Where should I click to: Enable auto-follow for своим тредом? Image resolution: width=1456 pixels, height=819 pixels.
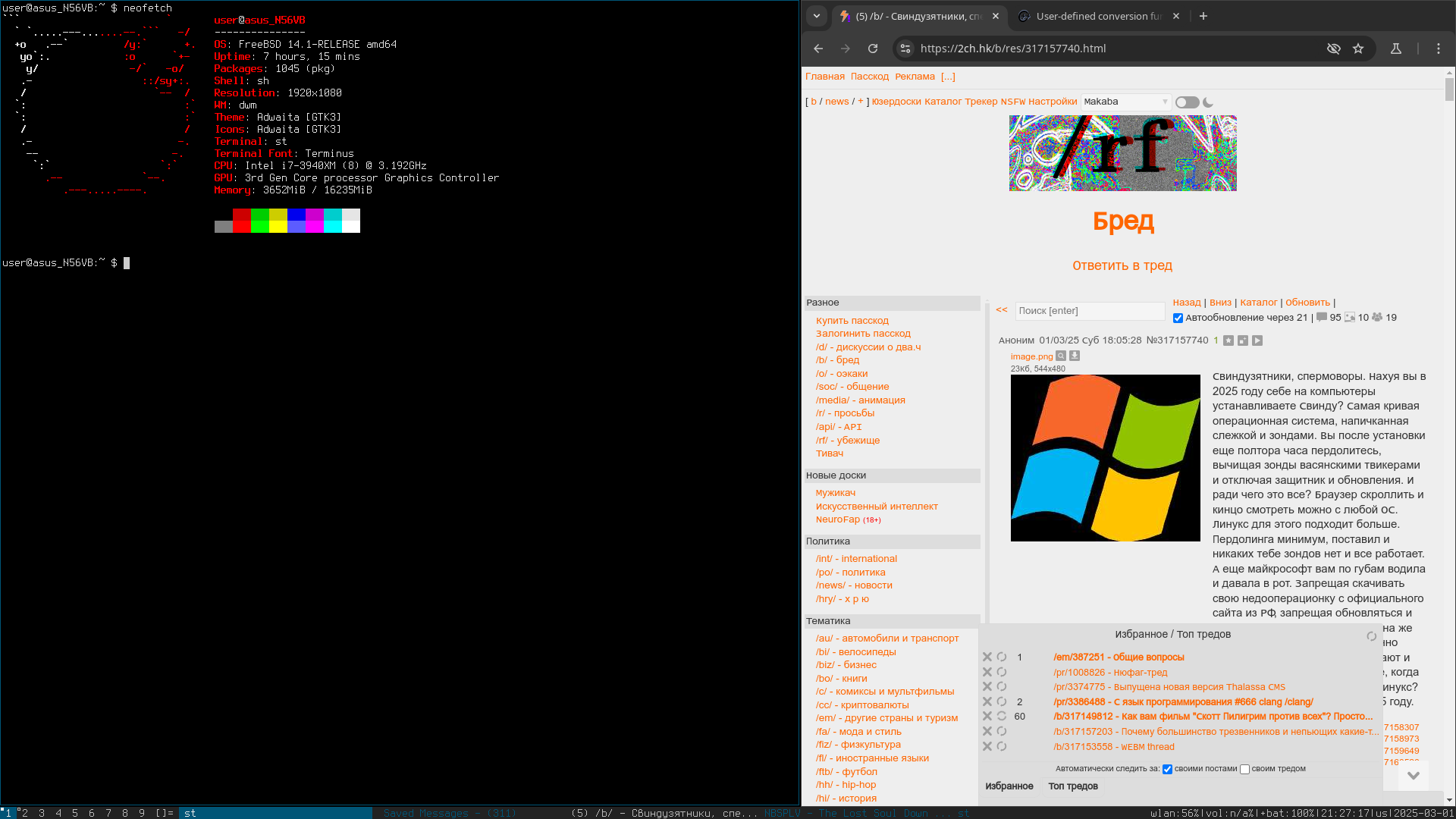coord(1244,769)
